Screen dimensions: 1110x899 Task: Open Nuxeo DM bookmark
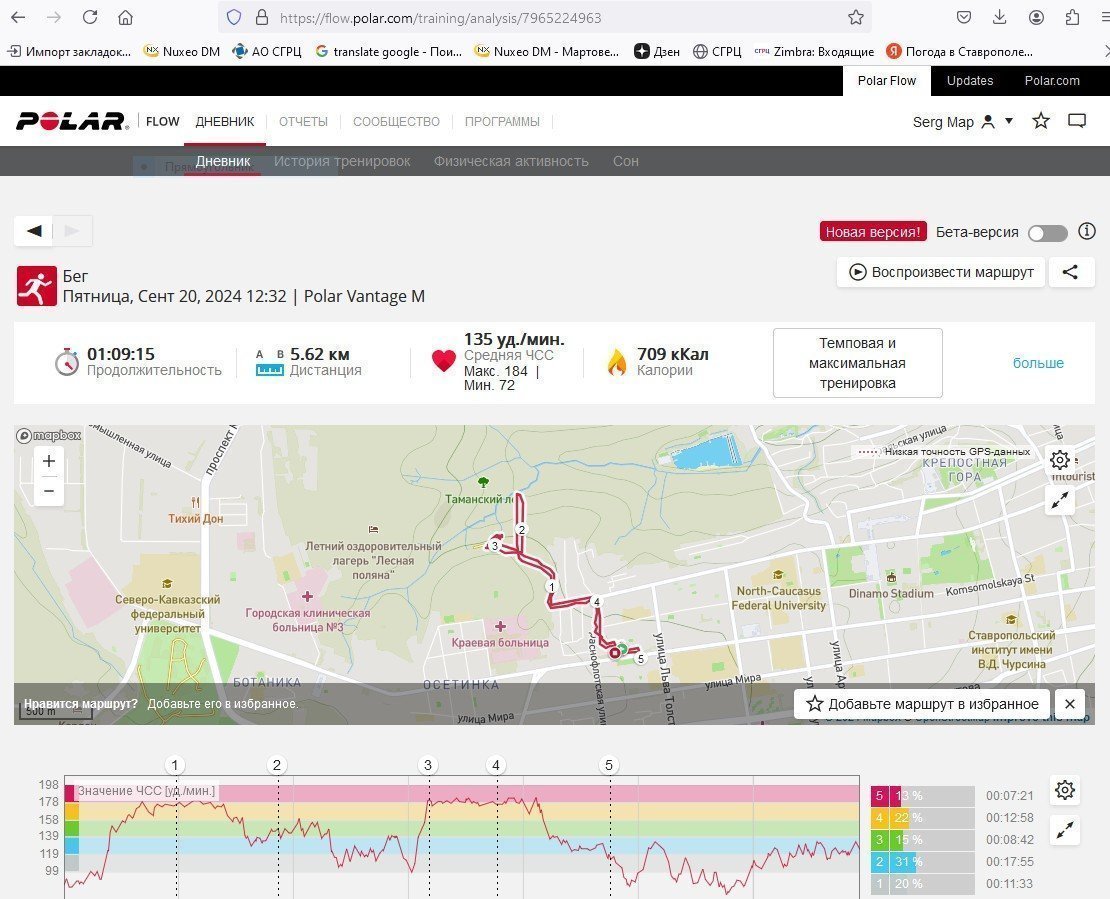coord(182,51)
